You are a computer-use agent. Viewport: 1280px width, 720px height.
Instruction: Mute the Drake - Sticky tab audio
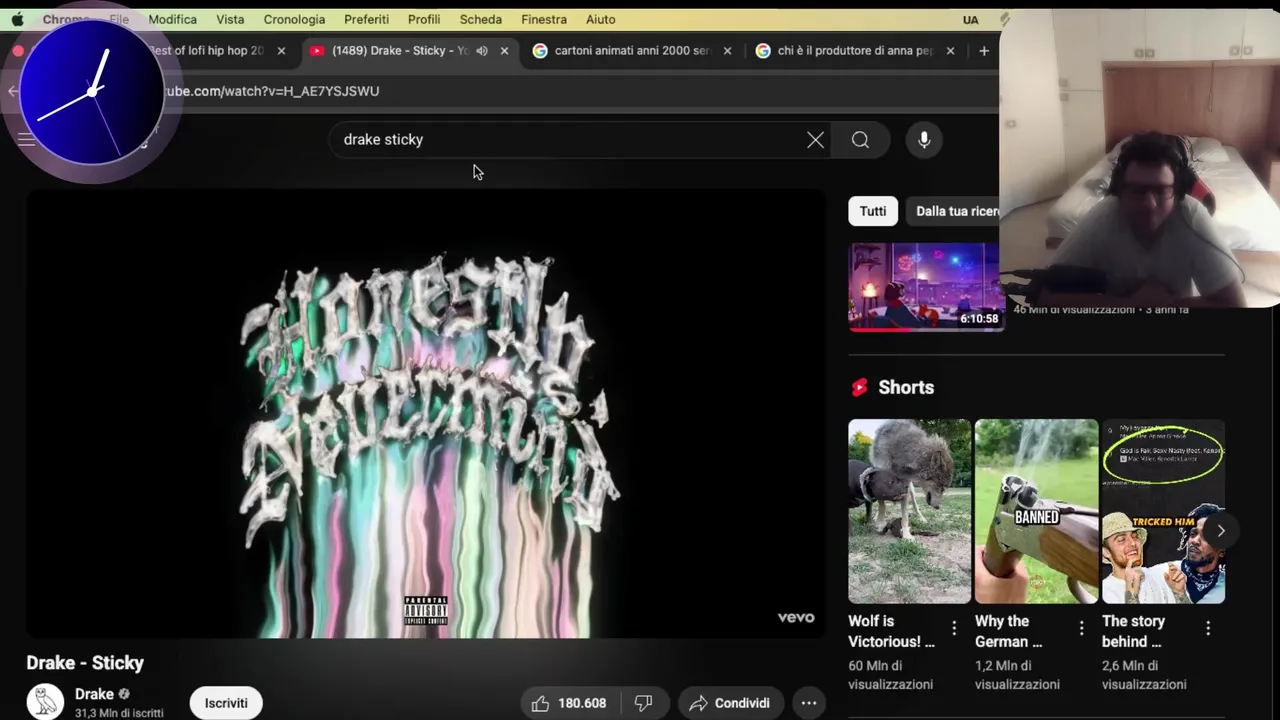tap(482, 50)
